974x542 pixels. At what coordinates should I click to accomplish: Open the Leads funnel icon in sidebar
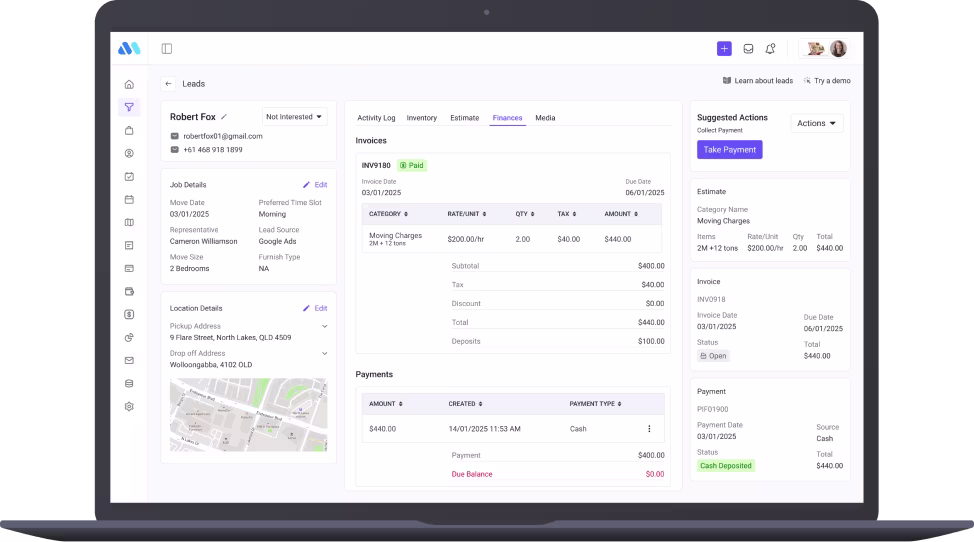pyautogui.click(x=129, y=107)
